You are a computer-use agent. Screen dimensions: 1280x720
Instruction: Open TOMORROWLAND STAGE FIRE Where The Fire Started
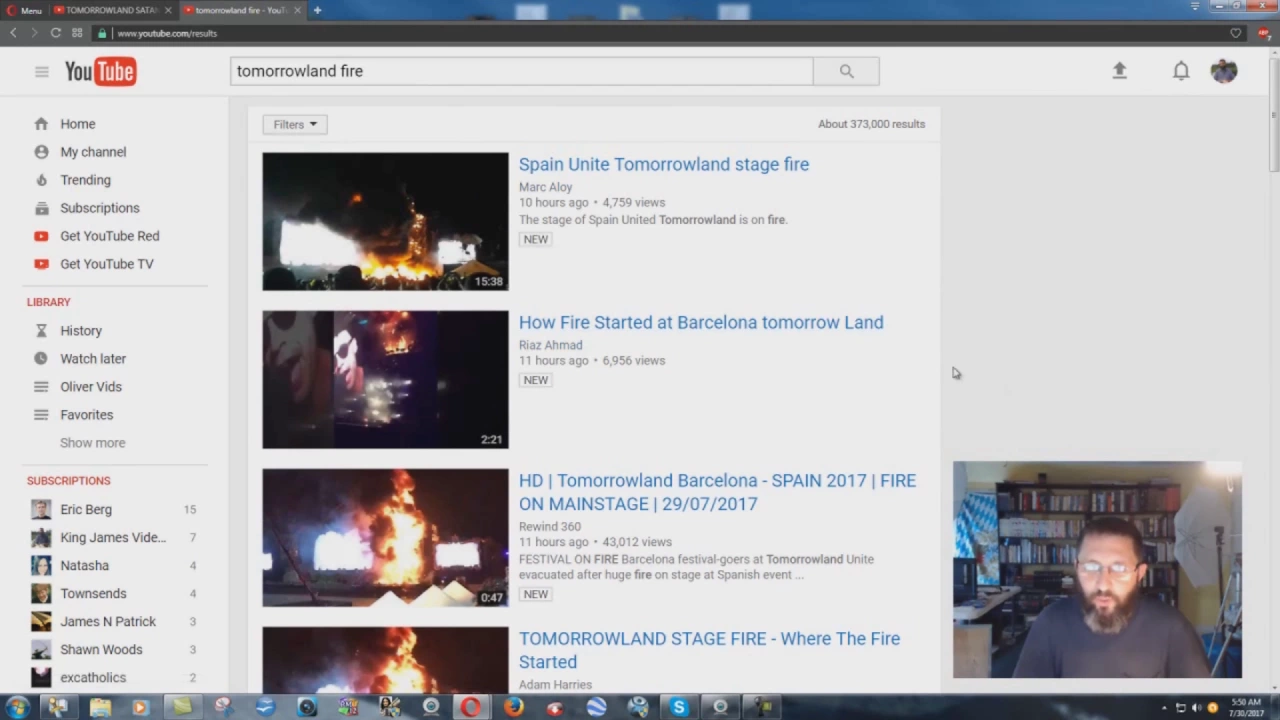[709, 650]
